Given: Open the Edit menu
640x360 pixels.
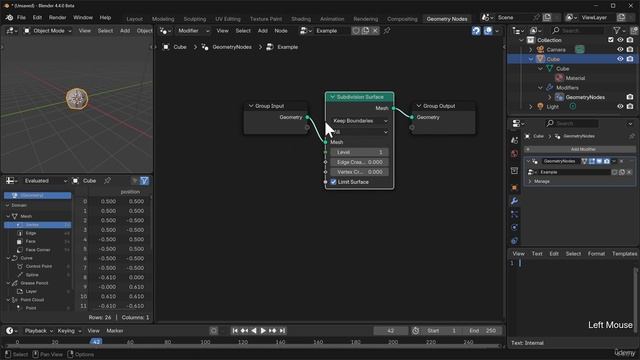Looking at the screenshot, I should point(37,18).
